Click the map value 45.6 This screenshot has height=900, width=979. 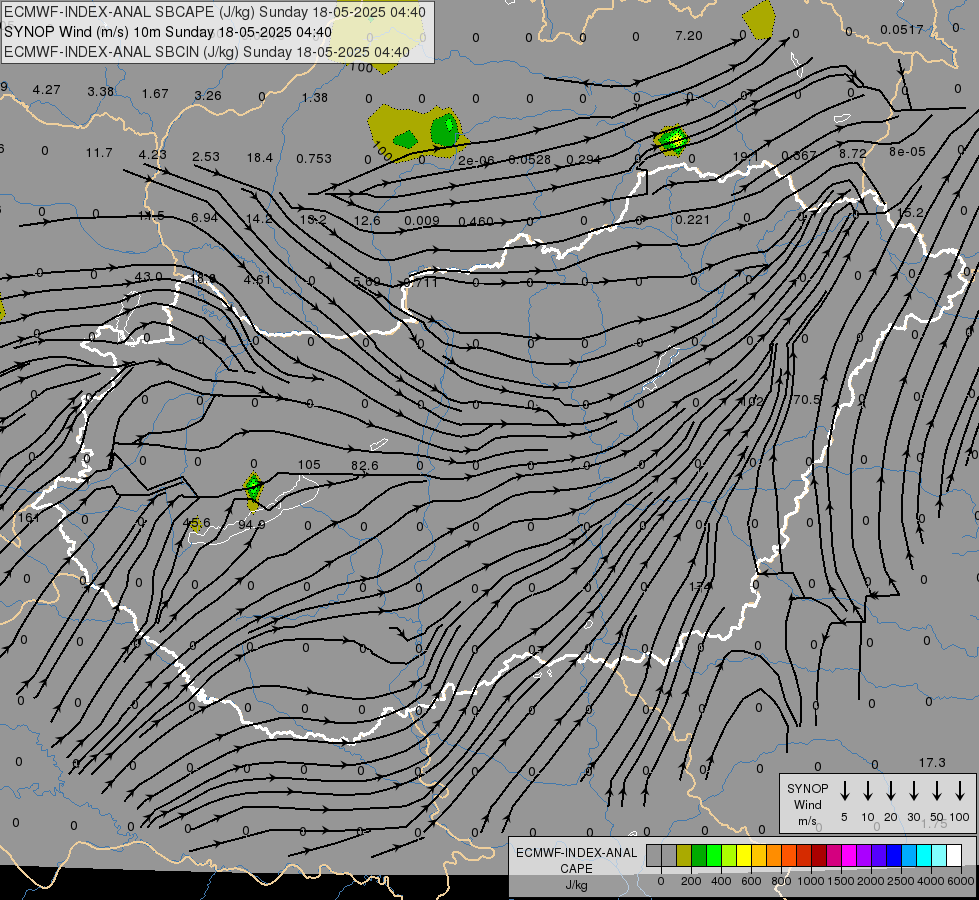click(197, 523)
